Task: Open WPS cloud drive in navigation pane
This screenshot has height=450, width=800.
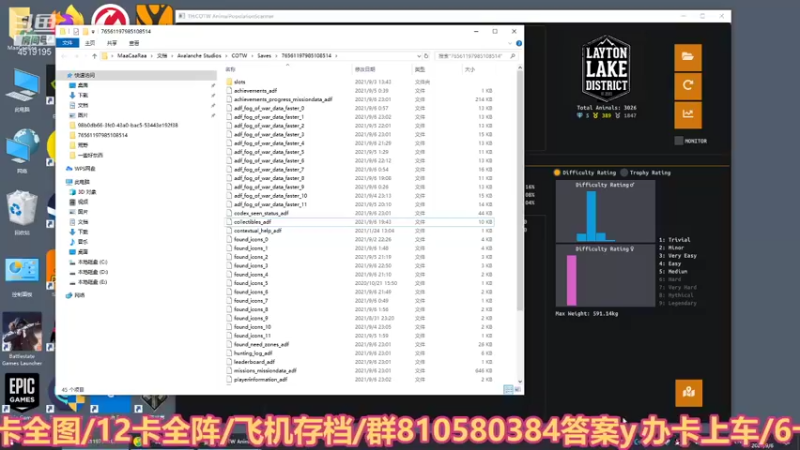Action: click(85, 168)
